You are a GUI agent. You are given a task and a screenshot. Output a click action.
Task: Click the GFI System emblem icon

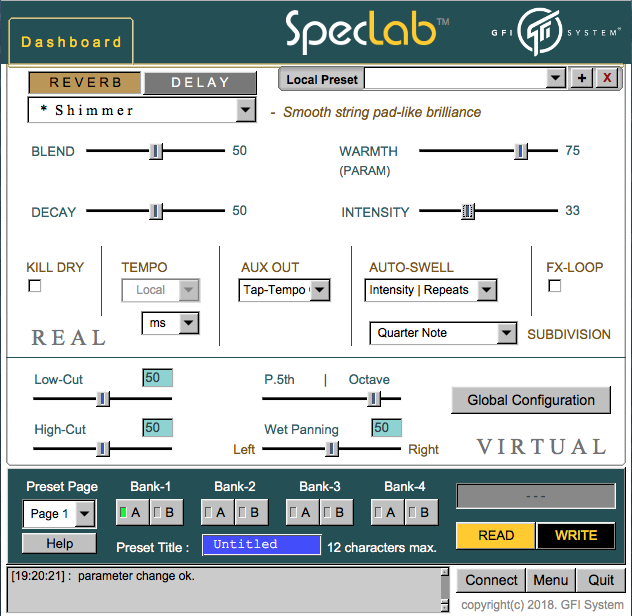540,32
